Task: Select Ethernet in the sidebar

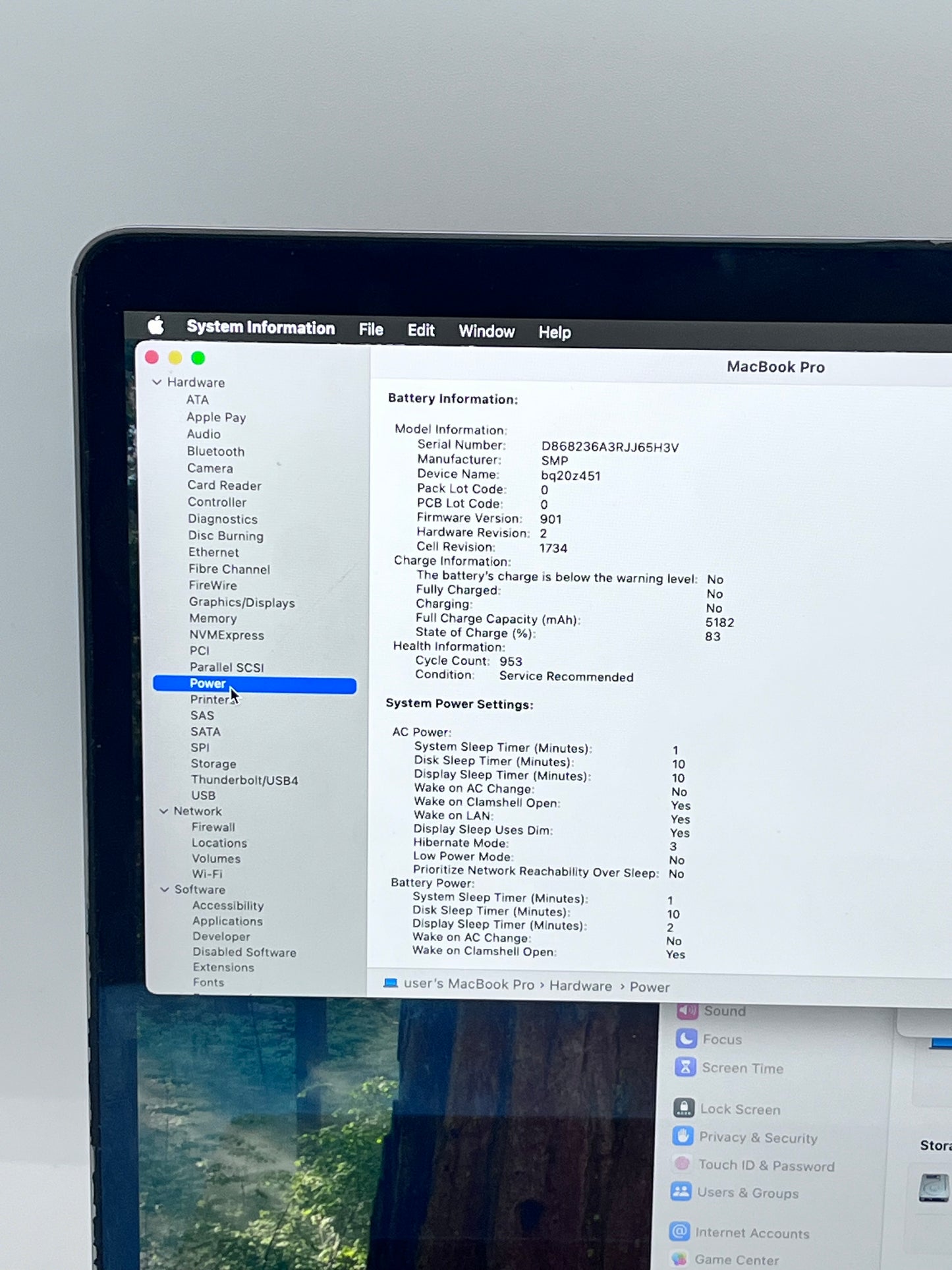Action: pos(213,552)
